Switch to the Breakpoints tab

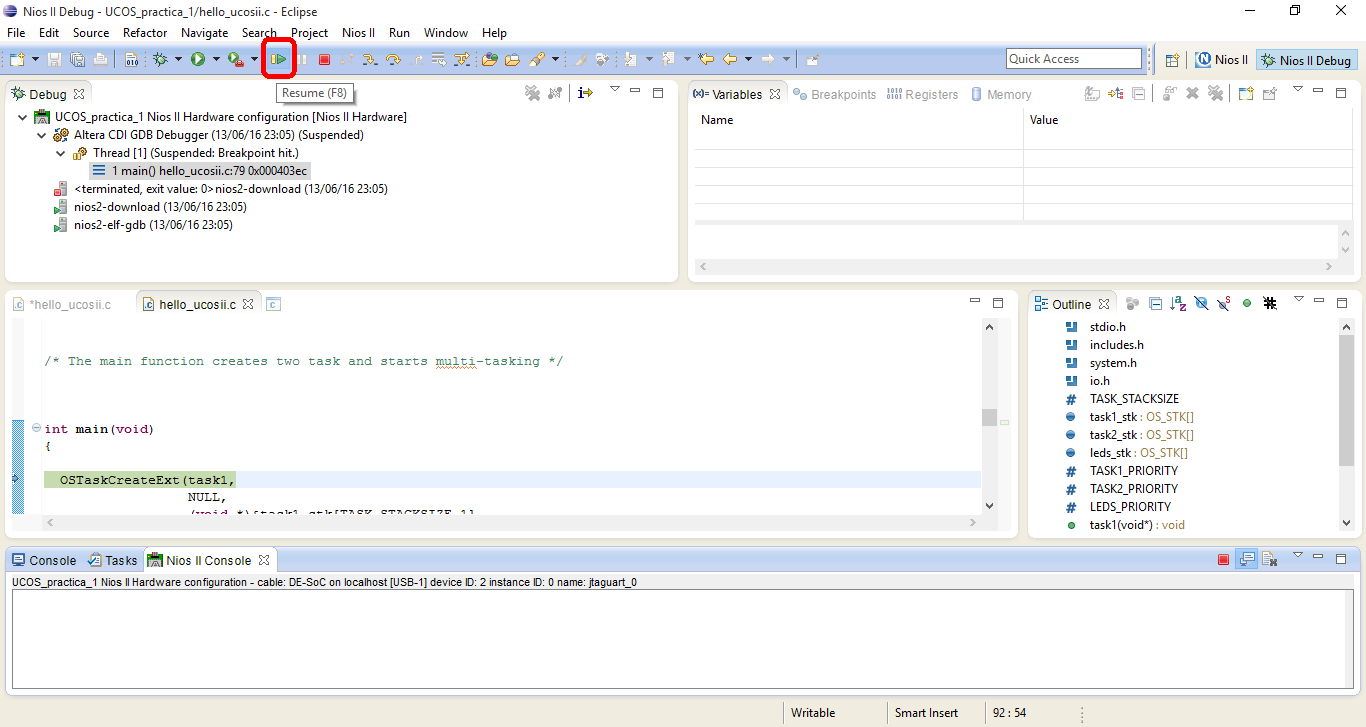(x=834, y=94)
